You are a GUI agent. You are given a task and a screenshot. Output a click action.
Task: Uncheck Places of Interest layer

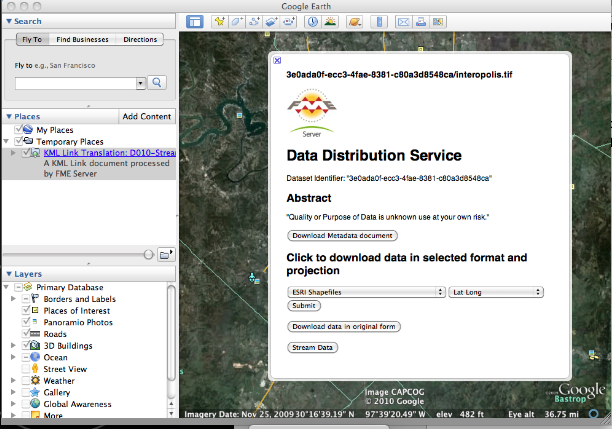coord(25,310)
